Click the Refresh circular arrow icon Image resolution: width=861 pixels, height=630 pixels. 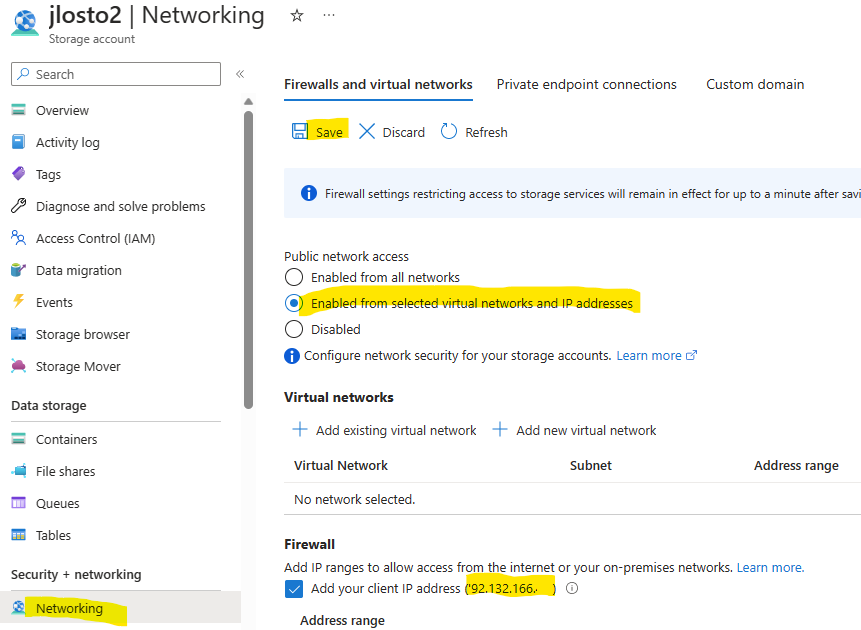point(449,131)
